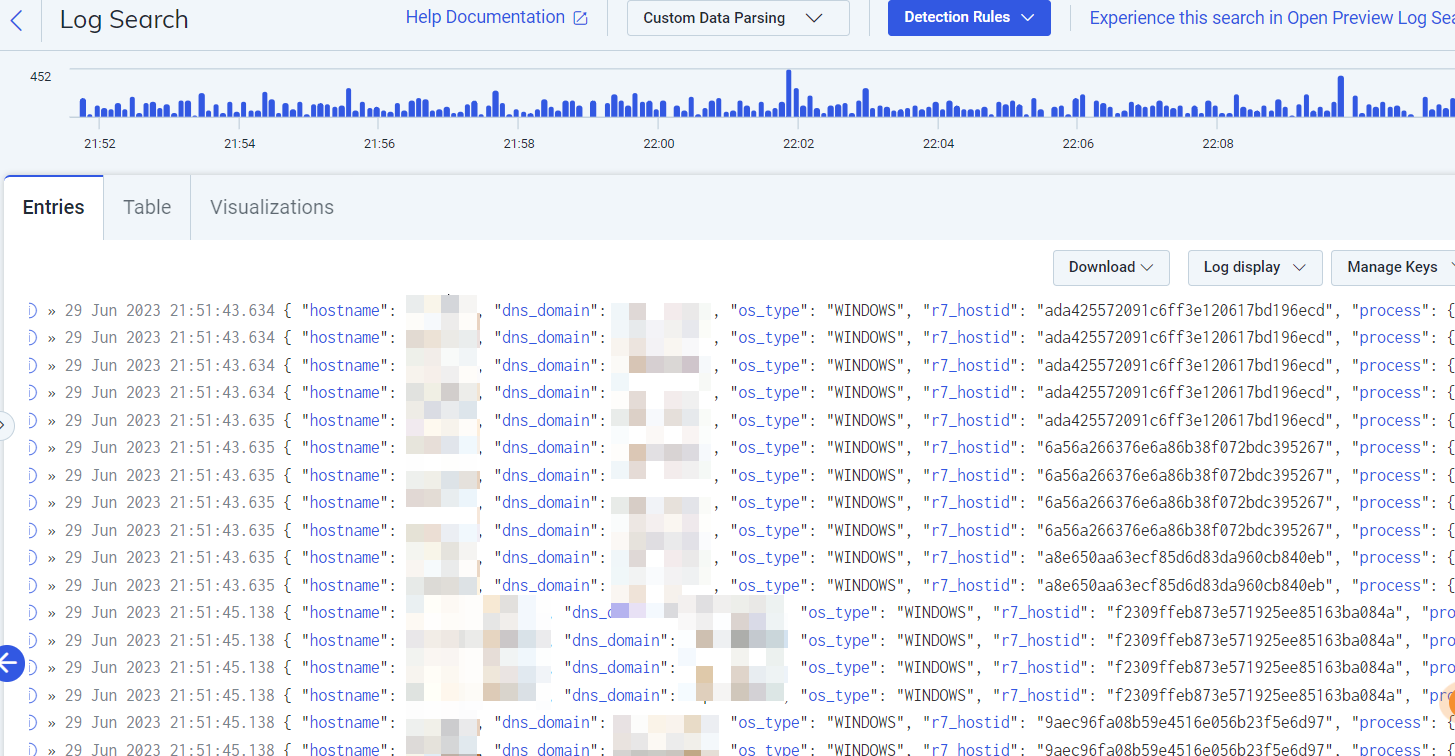This screenshot has height=756, width=1455.
Task: Click the 22:00 label on the timeline
Action: pyautogui.click(x=659, y=144)
